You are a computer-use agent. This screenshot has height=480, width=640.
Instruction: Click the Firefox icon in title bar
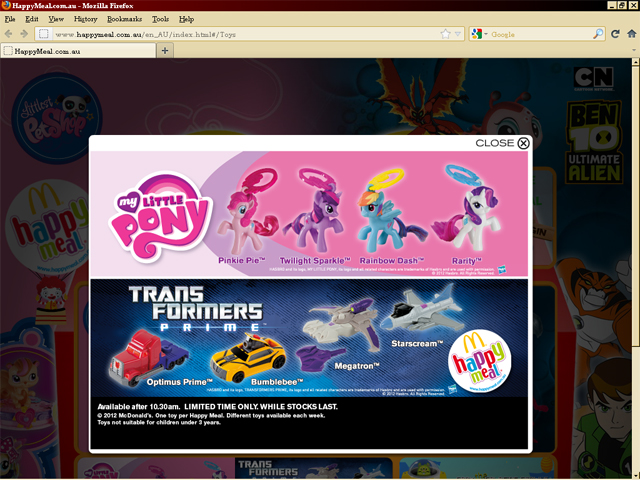point(5,5)
